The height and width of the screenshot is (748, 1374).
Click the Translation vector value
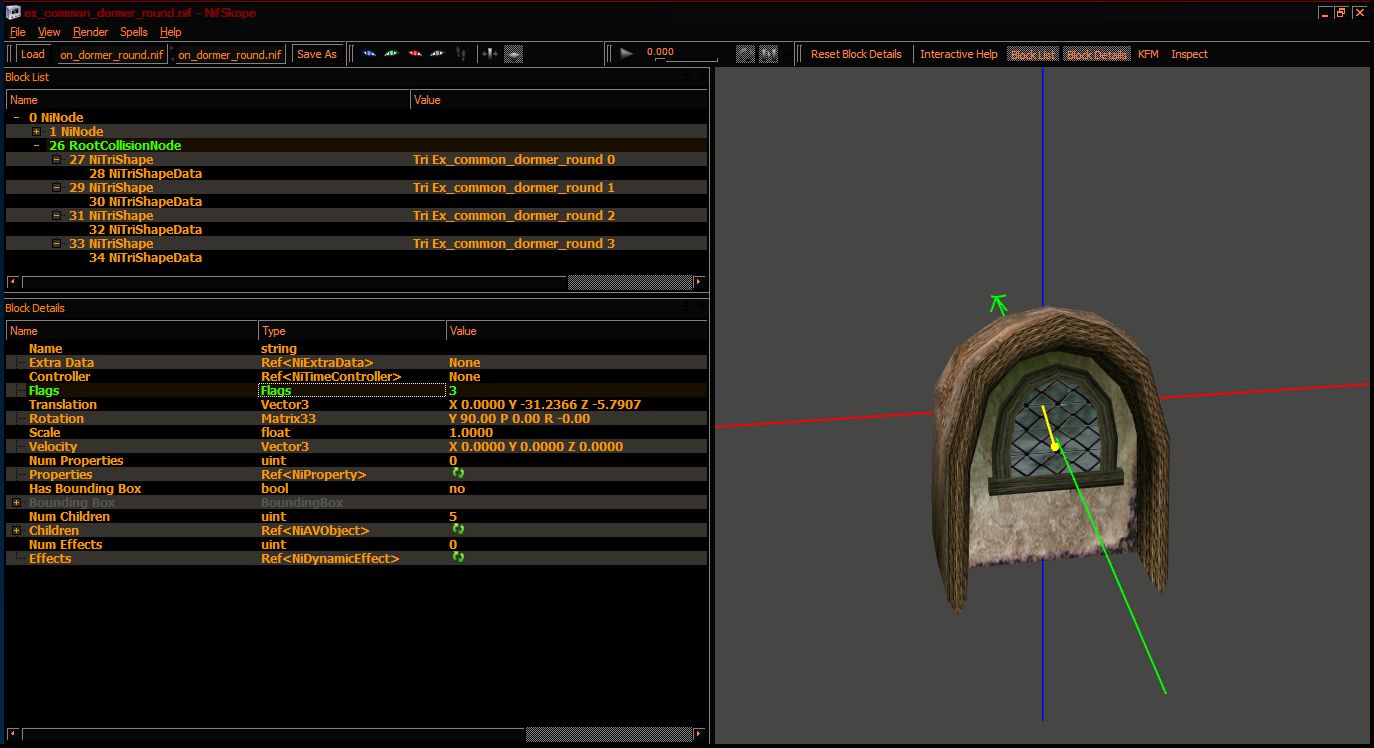544,405
